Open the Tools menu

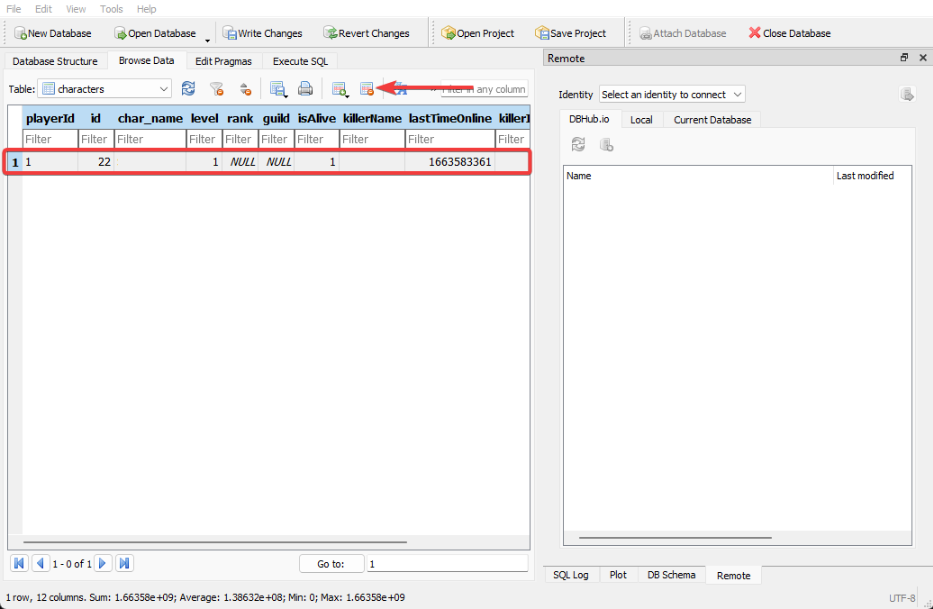[x=111, y=9]
